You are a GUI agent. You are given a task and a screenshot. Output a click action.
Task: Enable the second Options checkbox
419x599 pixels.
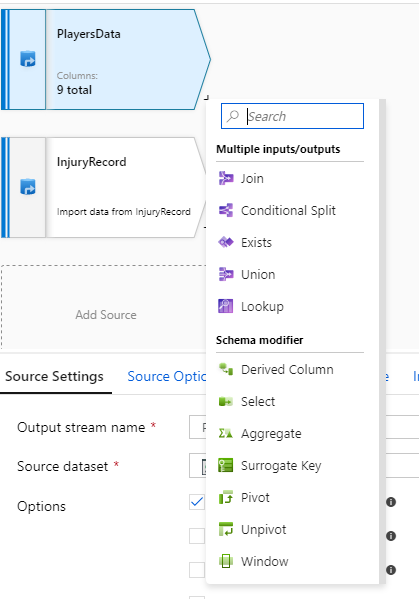197,536
